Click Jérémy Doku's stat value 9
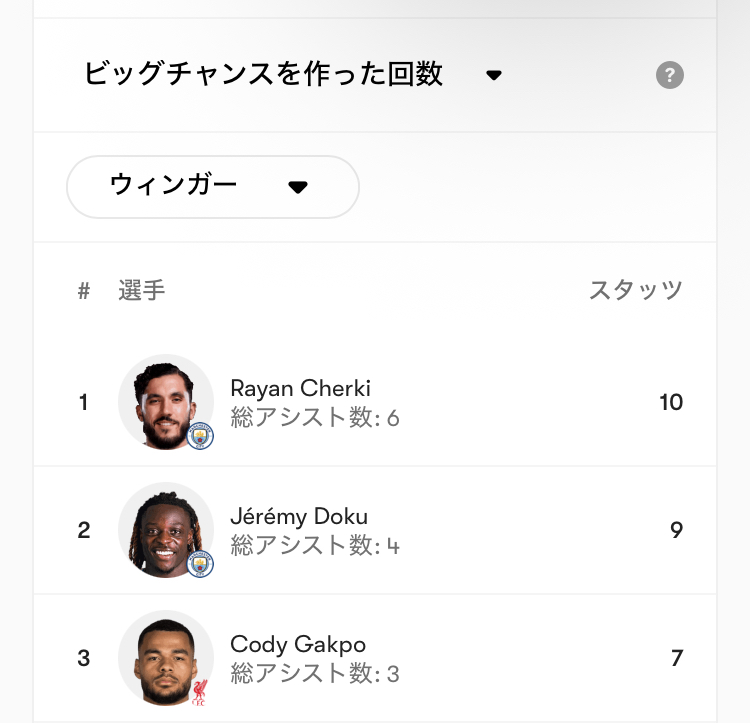Image resolution: width=750 pixels, height=723 pixels. click(x=676, y=530)
